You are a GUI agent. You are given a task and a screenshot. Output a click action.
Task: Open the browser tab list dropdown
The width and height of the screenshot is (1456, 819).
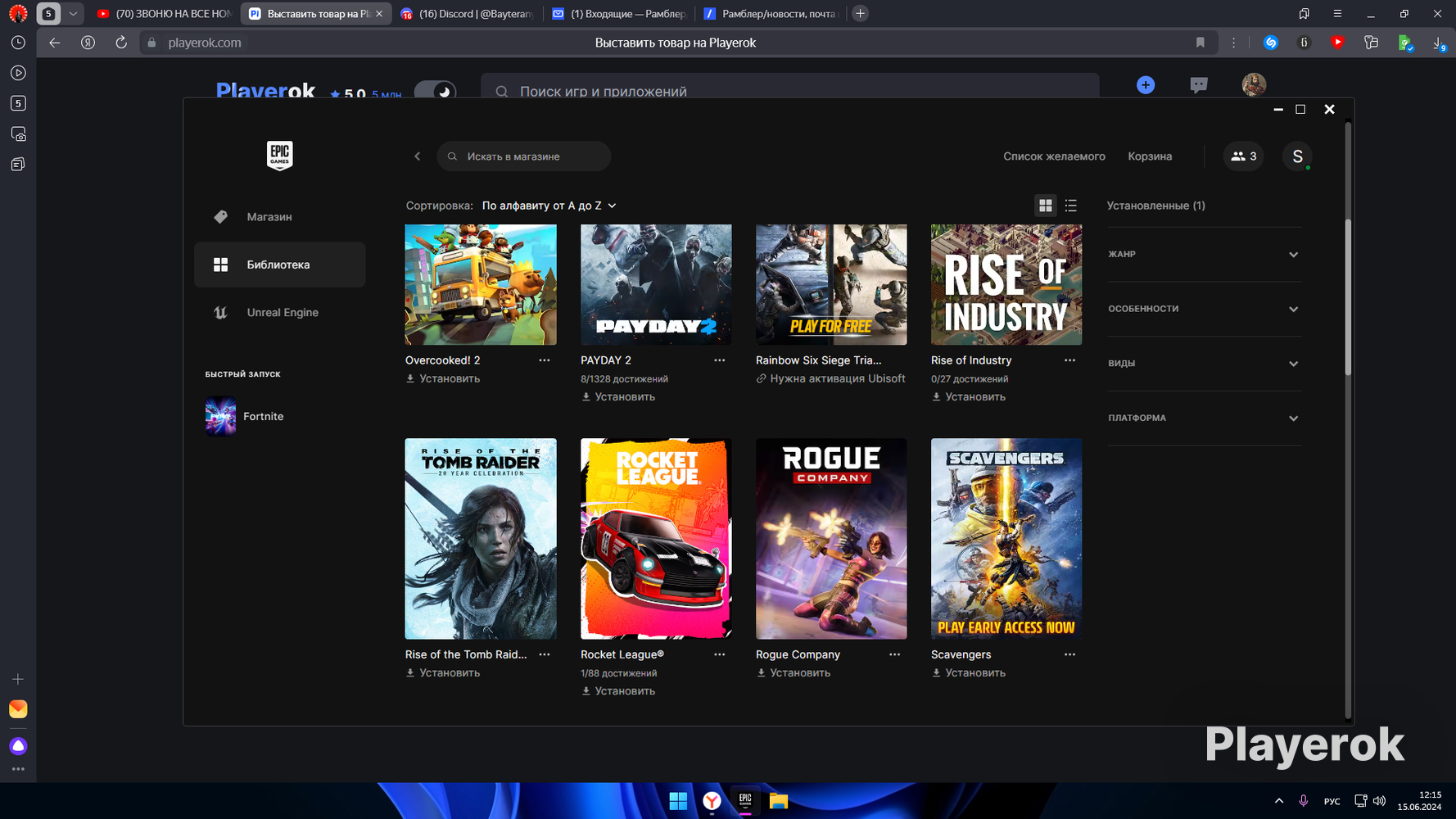click(73, 14)
